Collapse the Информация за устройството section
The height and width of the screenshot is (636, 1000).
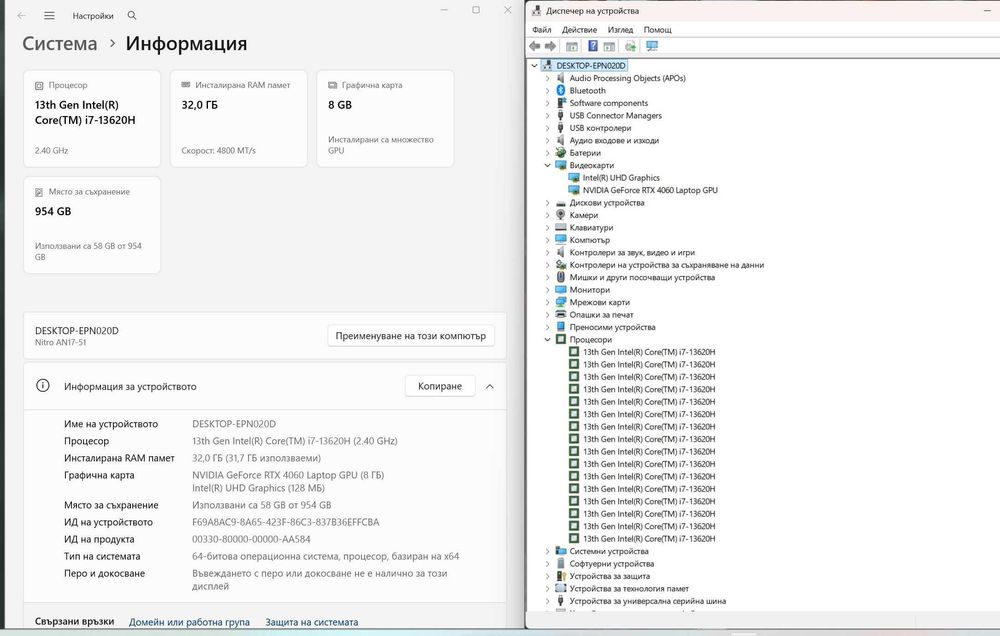pyautogui.click(x=490, y=387)
